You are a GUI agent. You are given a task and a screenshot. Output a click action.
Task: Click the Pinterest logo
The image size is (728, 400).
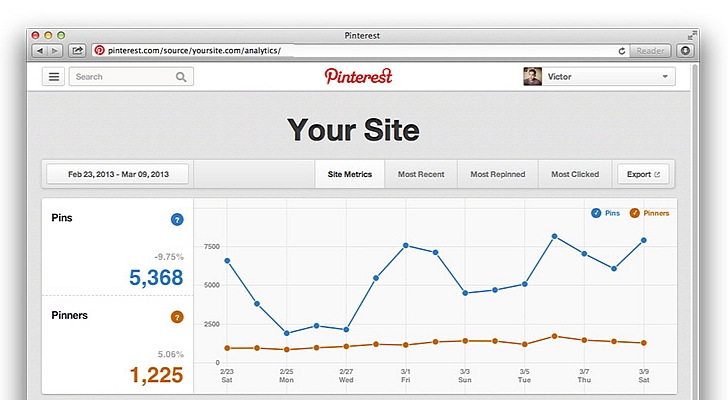coord(358,76)
